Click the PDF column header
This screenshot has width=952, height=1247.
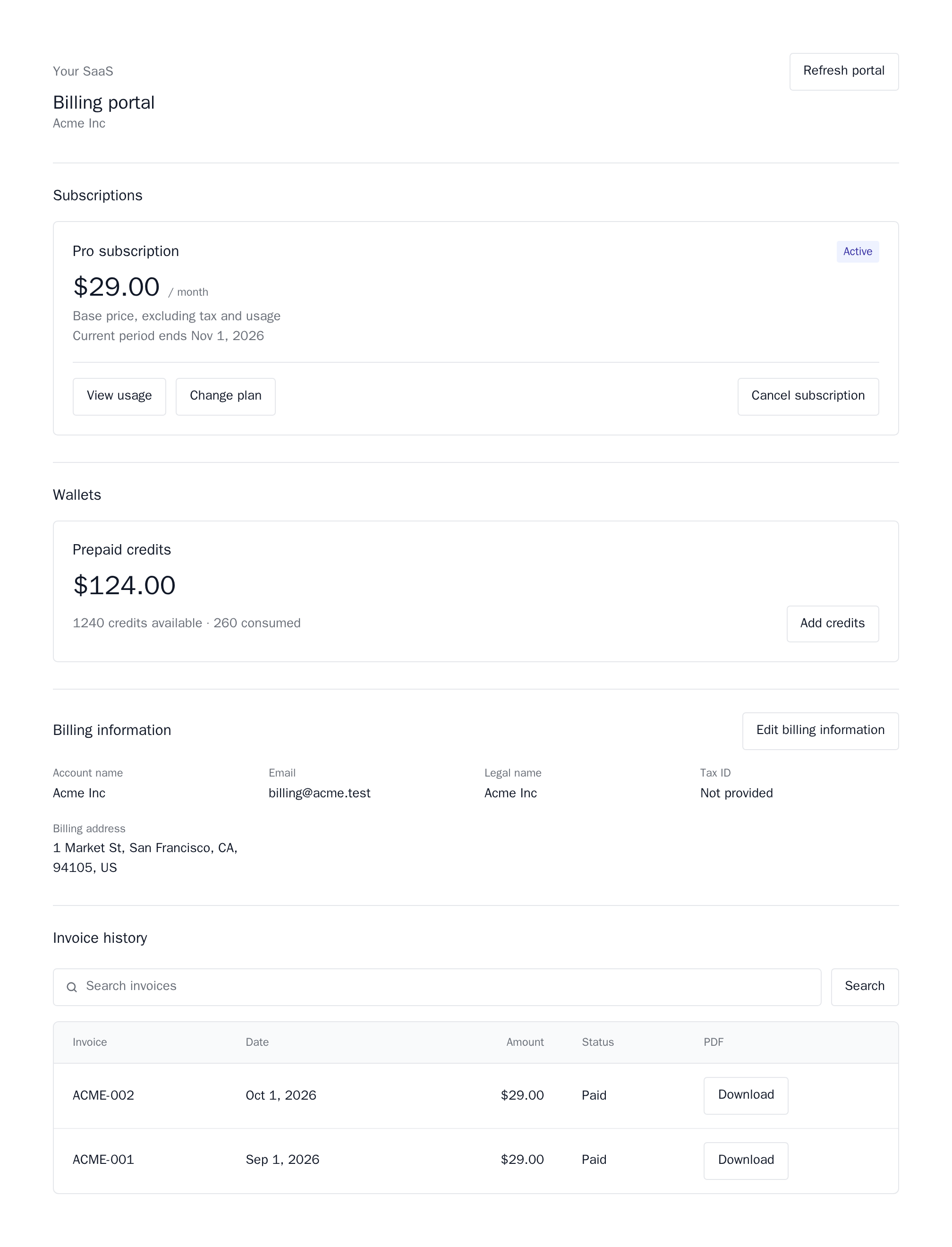pyautogui.click(x=714, y=1042)
